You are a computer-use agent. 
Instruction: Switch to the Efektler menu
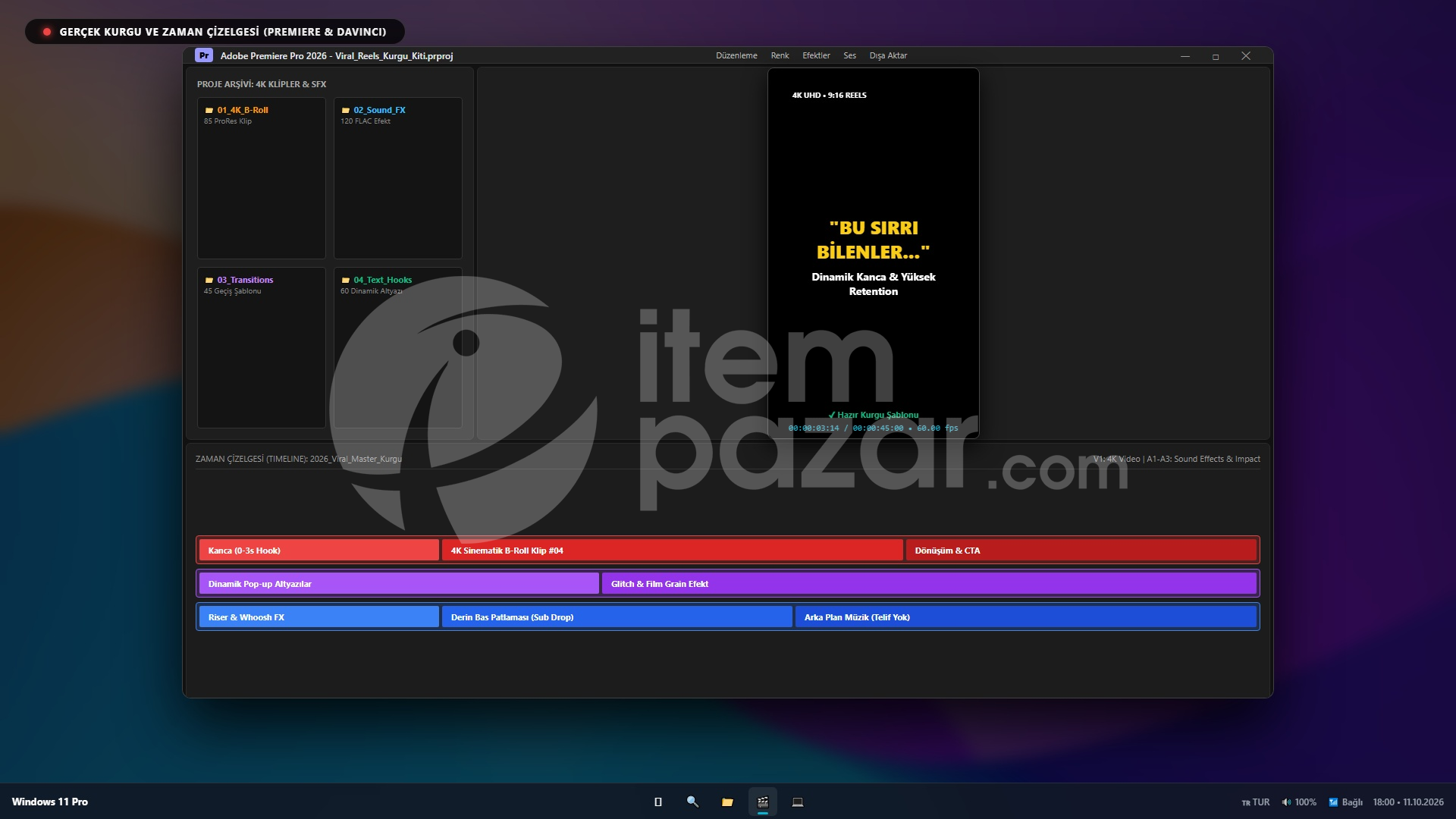pyautogui.click(x=816, y=55)
